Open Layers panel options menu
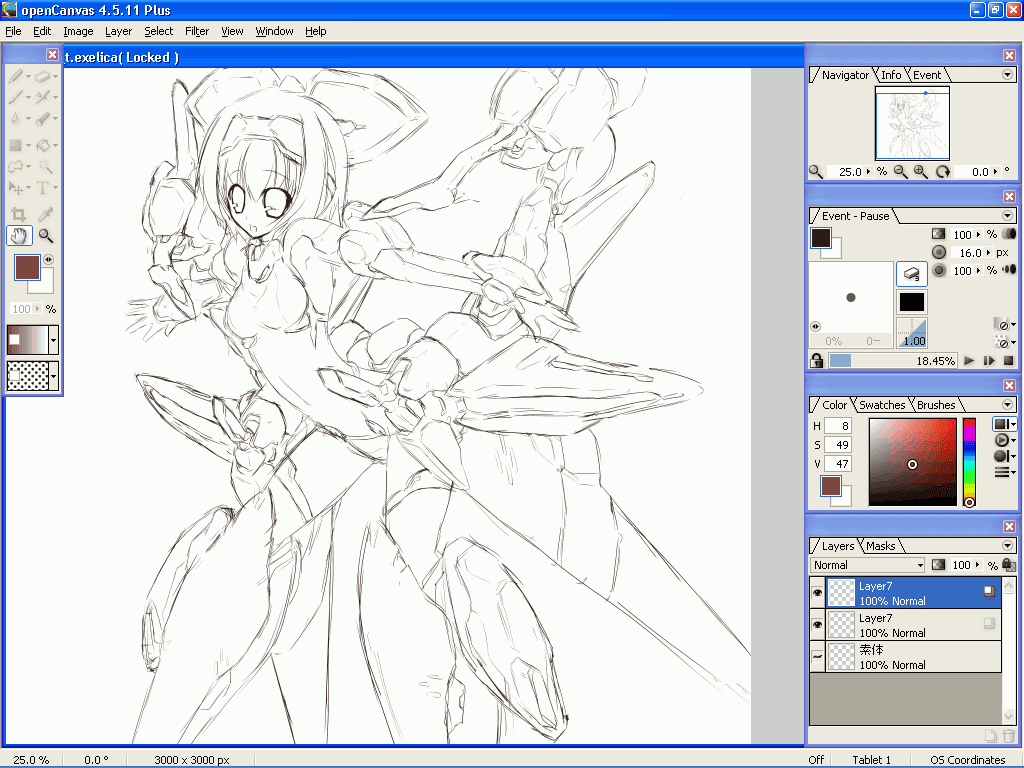 1008,546
